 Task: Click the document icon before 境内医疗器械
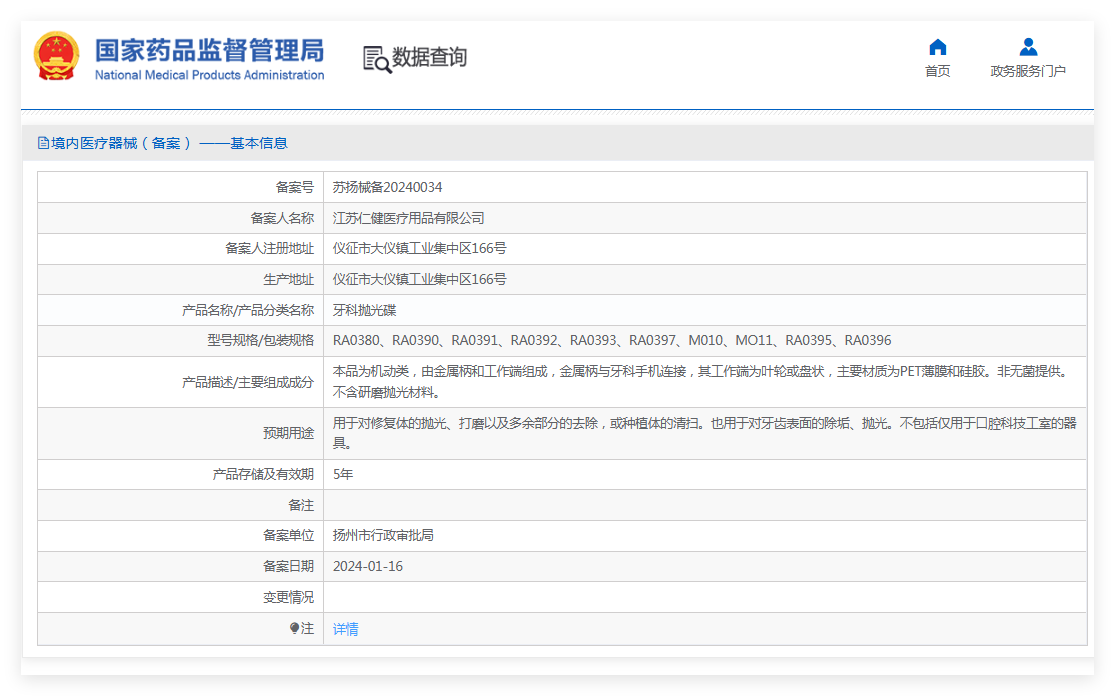43,143
